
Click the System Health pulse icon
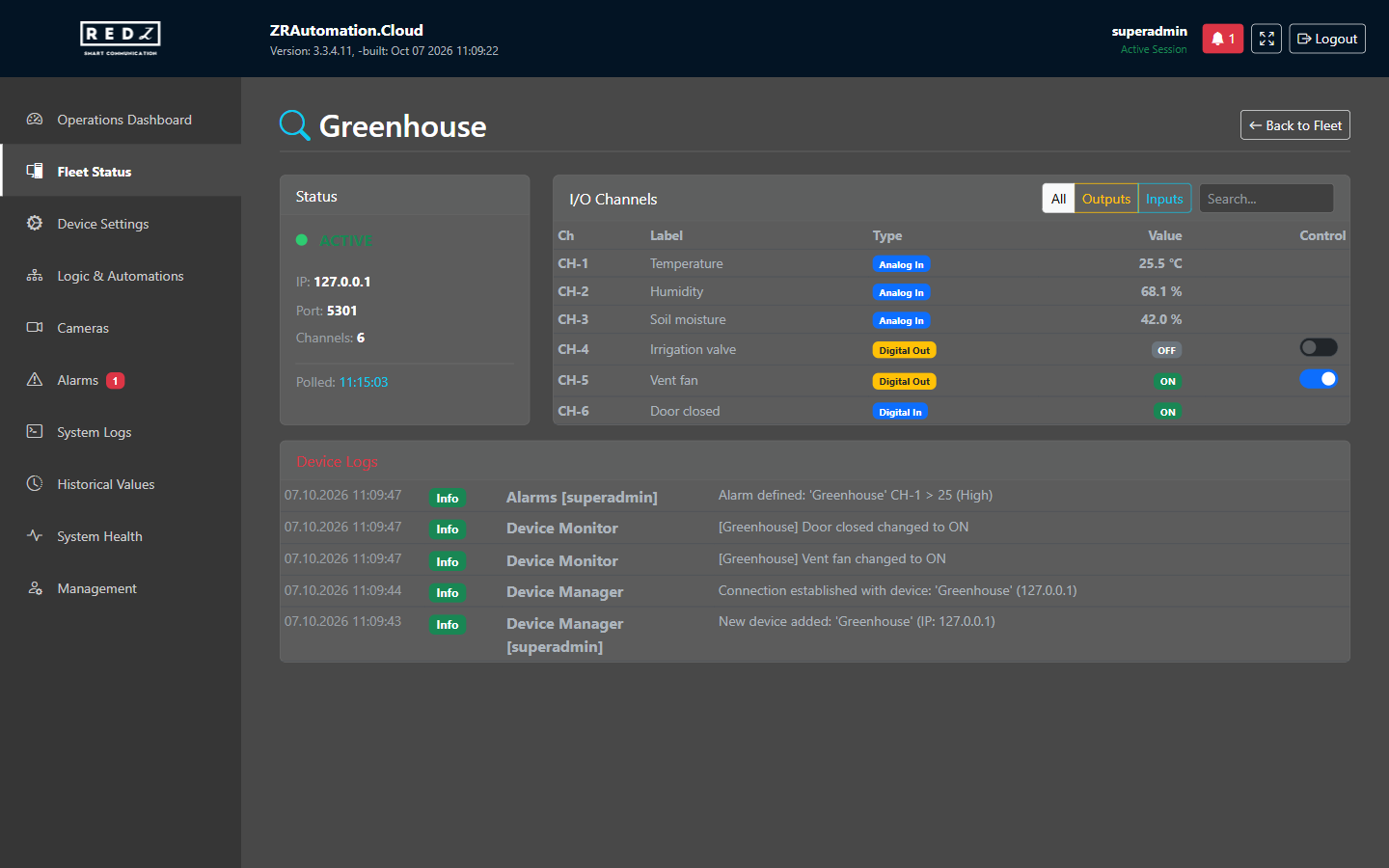[35, 536]
